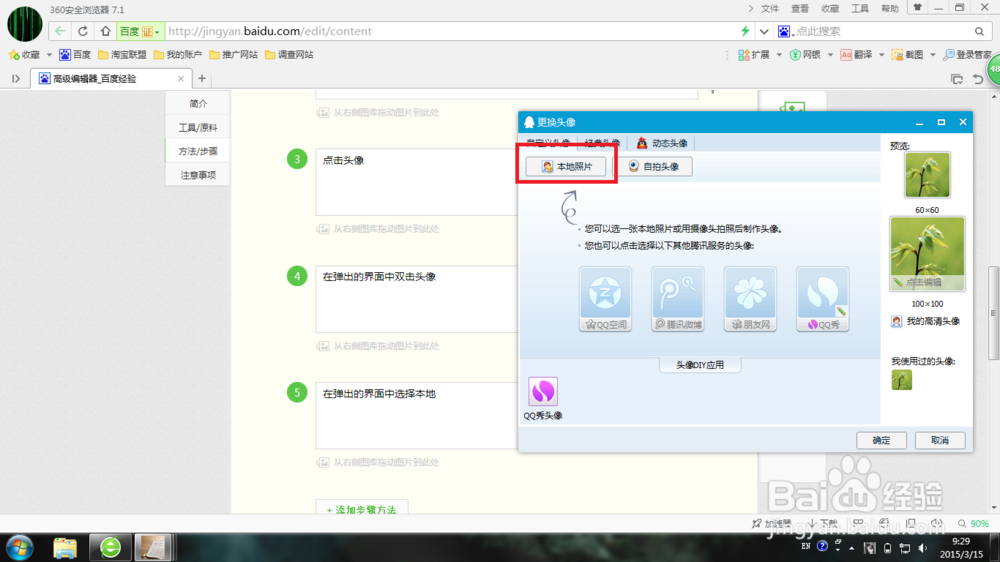Open File Explorer from the taskbar

coord(64,547)
